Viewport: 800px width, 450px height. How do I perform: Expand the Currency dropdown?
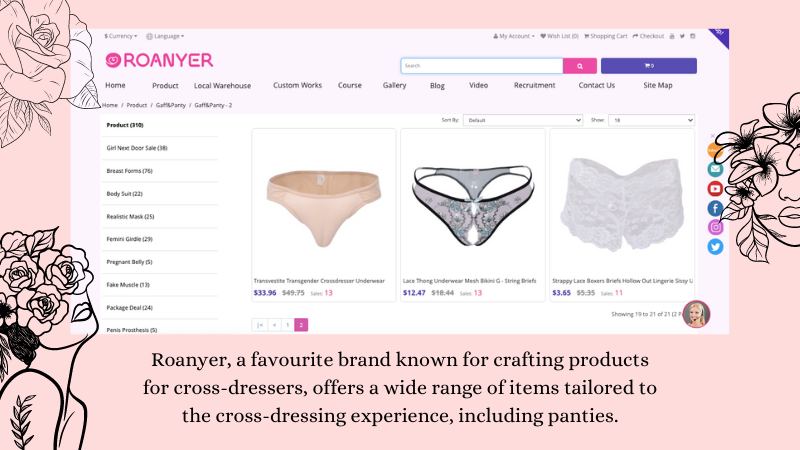tap(120, 36)
